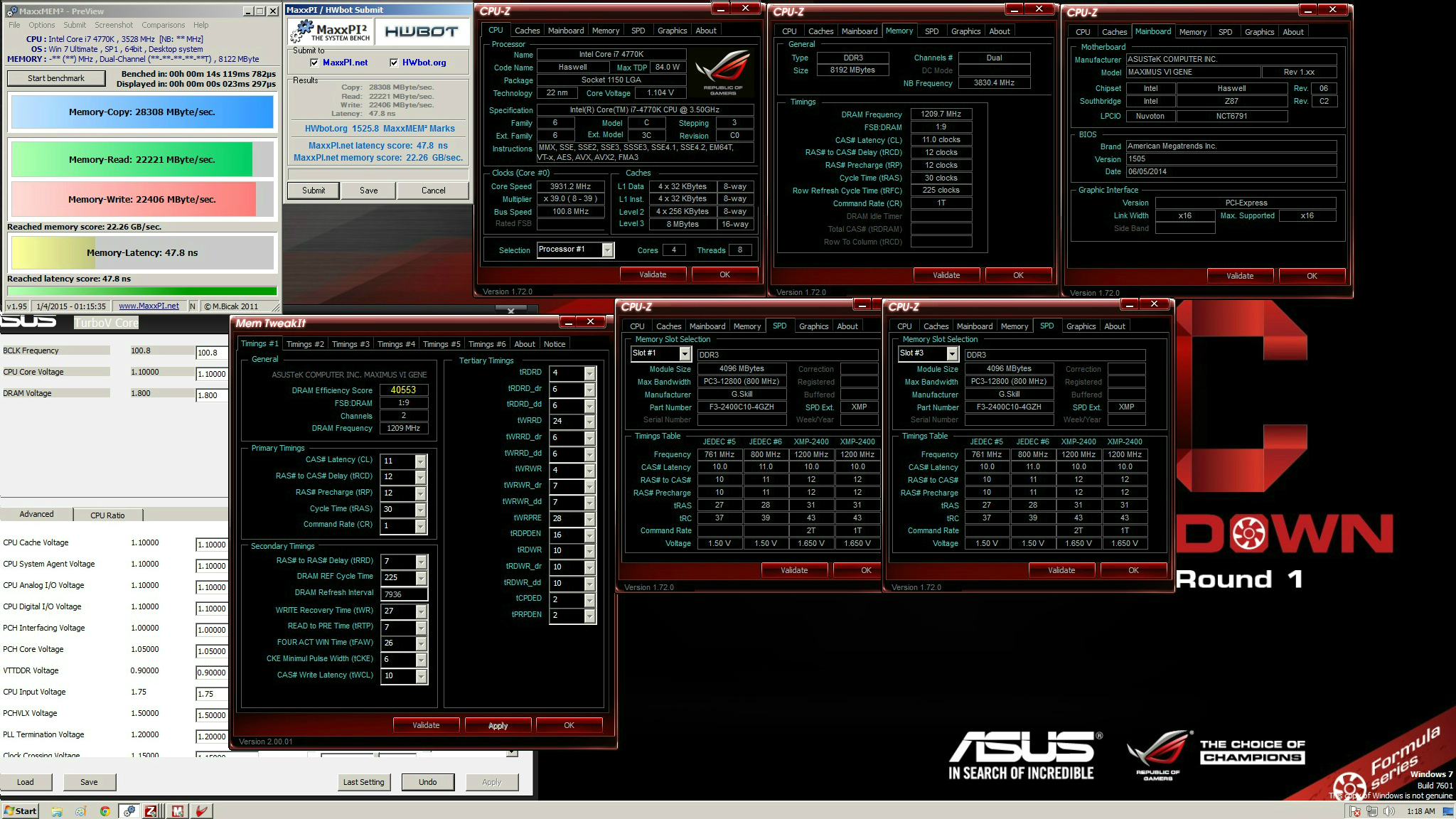The height and width of the screenshot is (819, 1456).
Task: Open the MaxxMEM Options menu
Action: pos(41,25)
